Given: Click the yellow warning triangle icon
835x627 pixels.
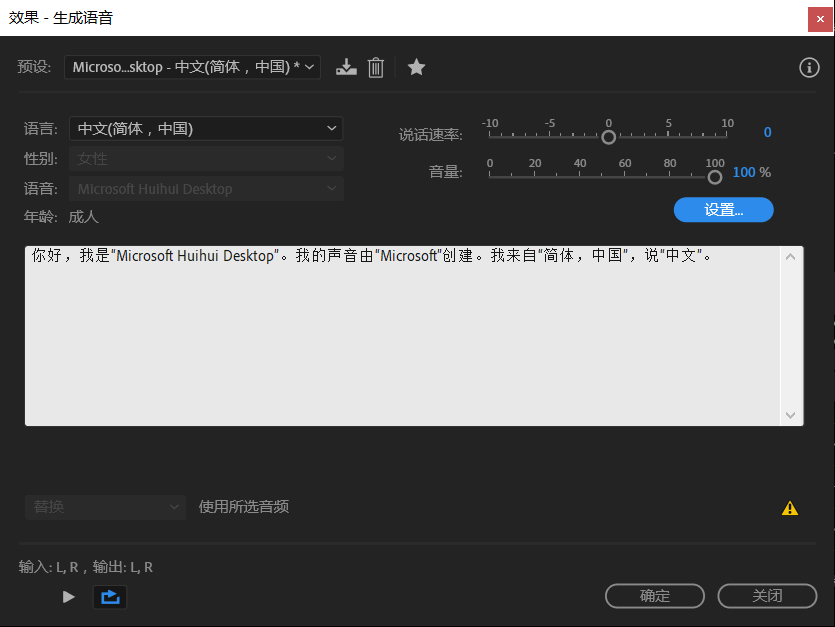Looking at the screenshot, I should coord(790,508).
